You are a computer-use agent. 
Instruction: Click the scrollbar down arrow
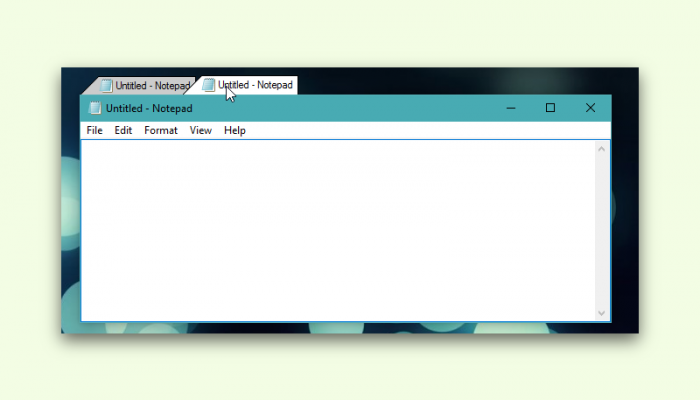click(601, 313)
